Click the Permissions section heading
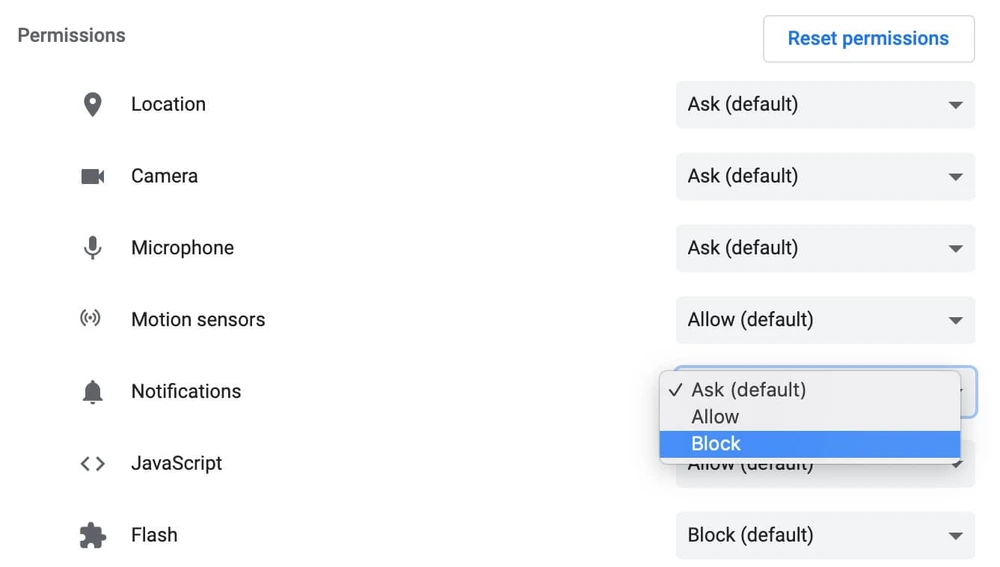This screenshot has height=567, width=1000. [x=72, y=36]
